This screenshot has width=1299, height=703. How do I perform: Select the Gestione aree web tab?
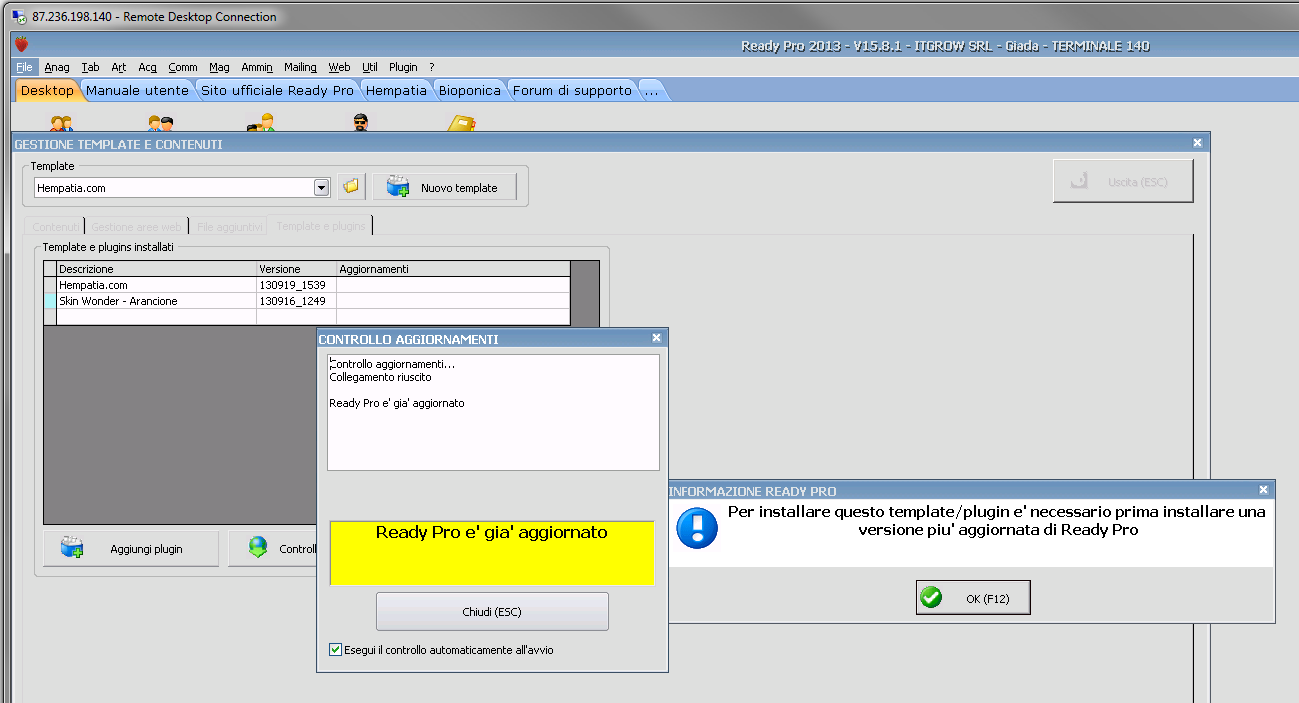tap(137, 227)
